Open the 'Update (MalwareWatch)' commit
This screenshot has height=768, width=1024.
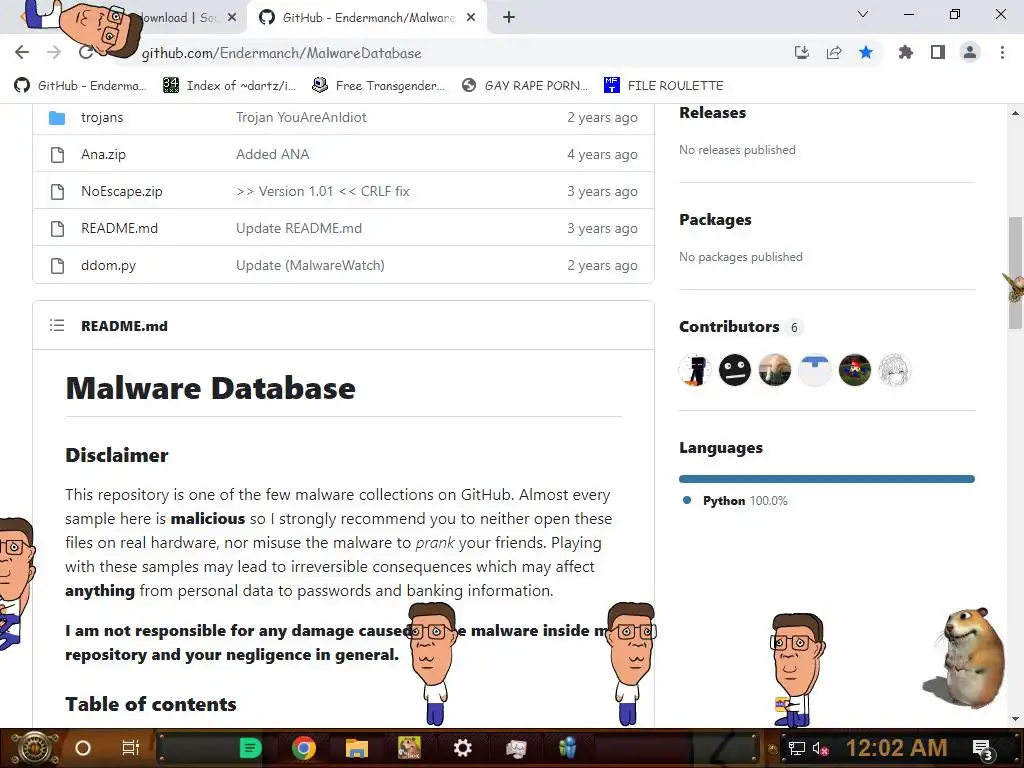click(310, 266)
